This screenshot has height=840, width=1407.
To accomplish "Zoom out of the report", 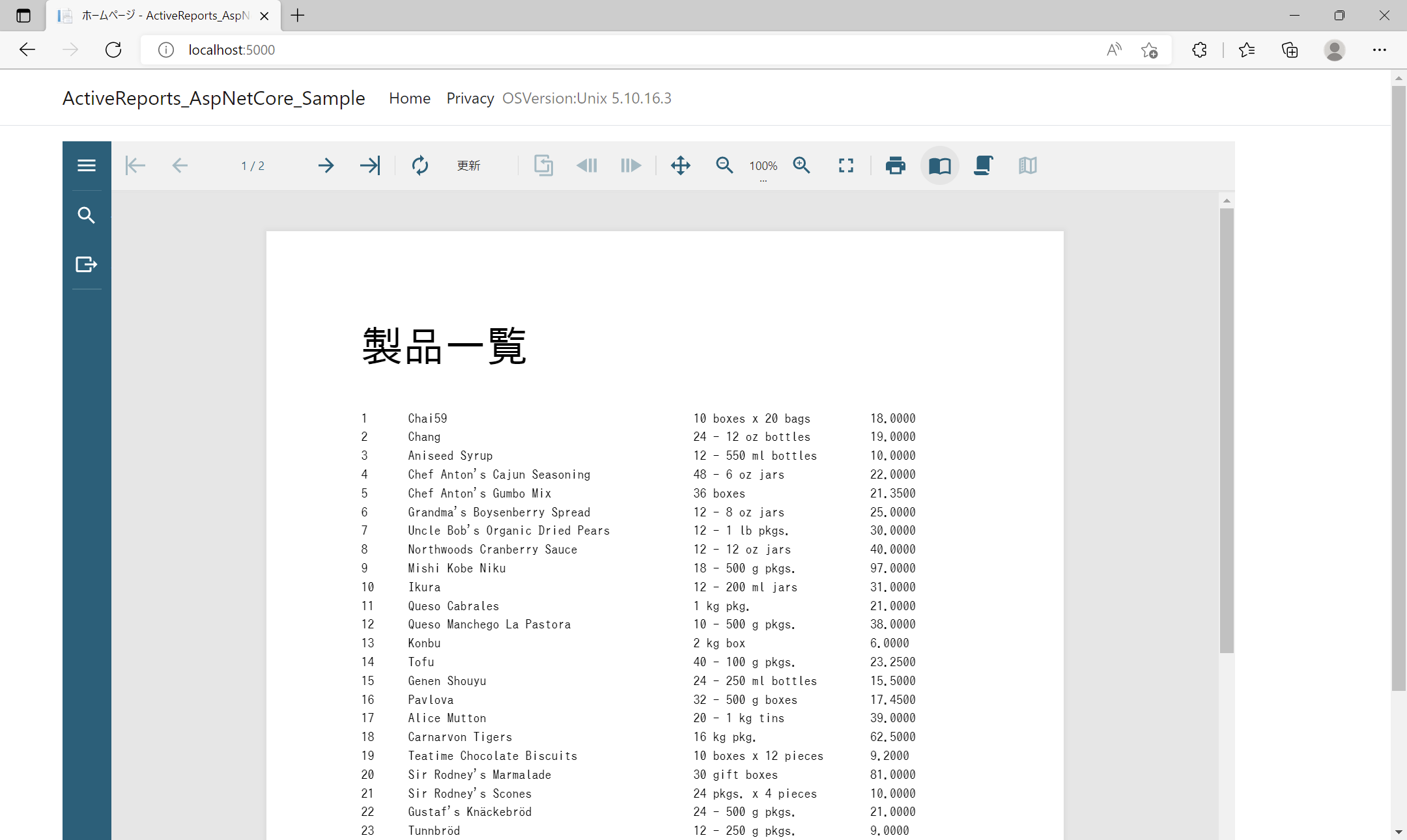I will (724, 165).
